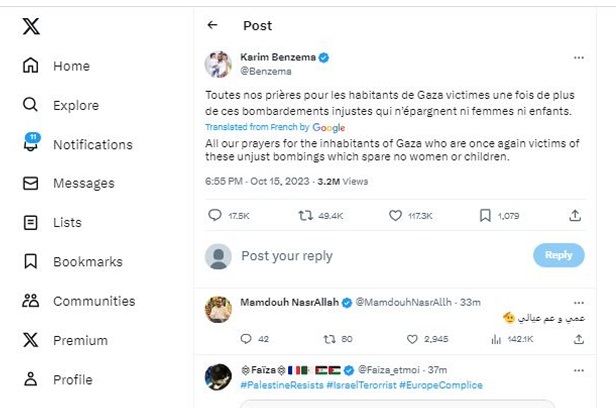Like Benzema's post with 117.3K likes

click(x=395, y=215)
